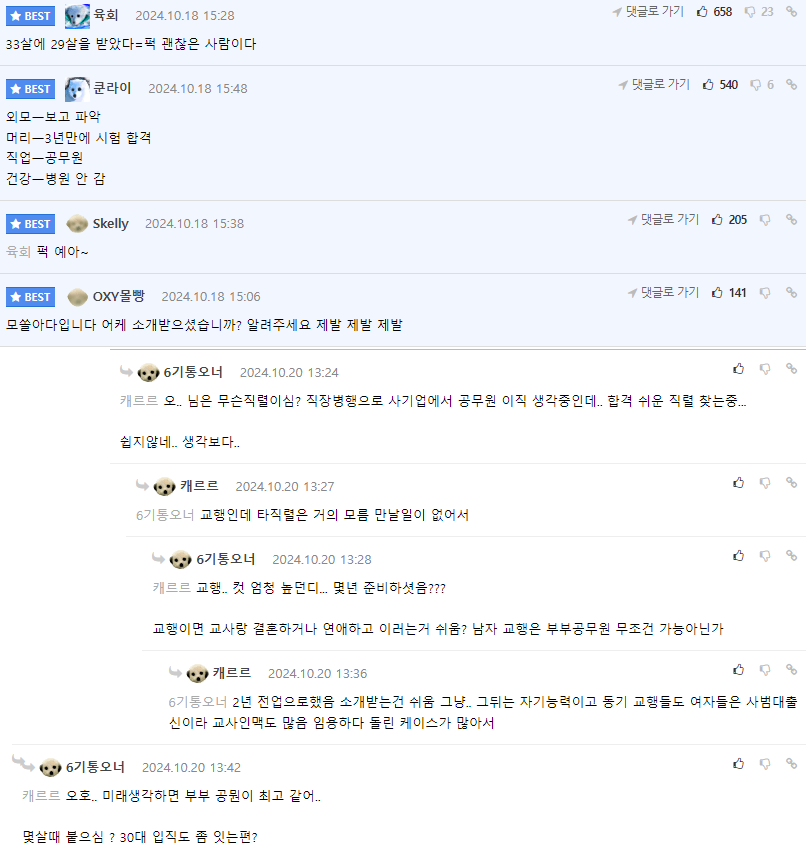
Task: Open 댓글로 가기 for Skelly's comment
Action: click(663, 219)
